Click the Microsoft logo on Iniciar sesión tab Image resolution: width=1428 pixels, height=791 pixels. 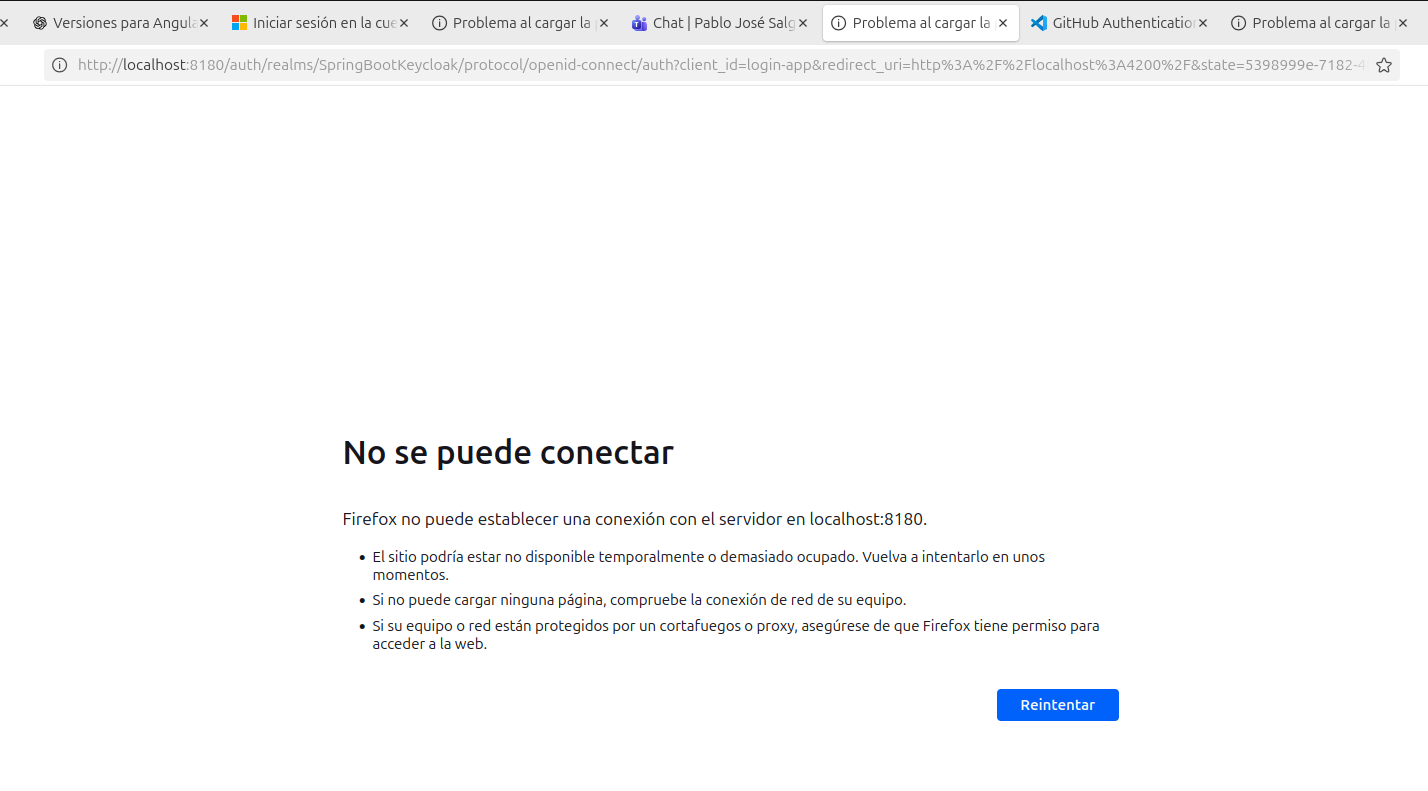(240, 23)
